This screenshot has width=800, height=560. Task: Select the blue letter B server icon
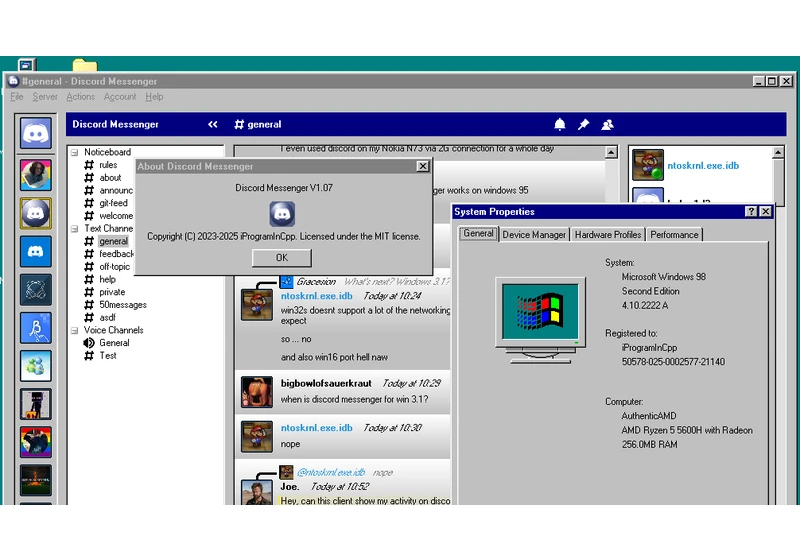(36, 328)
